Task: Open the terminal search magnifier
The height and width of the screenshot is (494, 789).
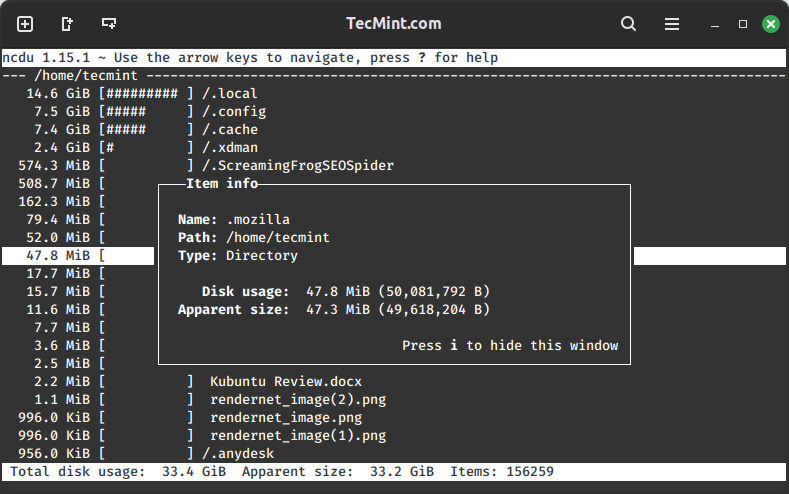Action: [x=628, y=23]
